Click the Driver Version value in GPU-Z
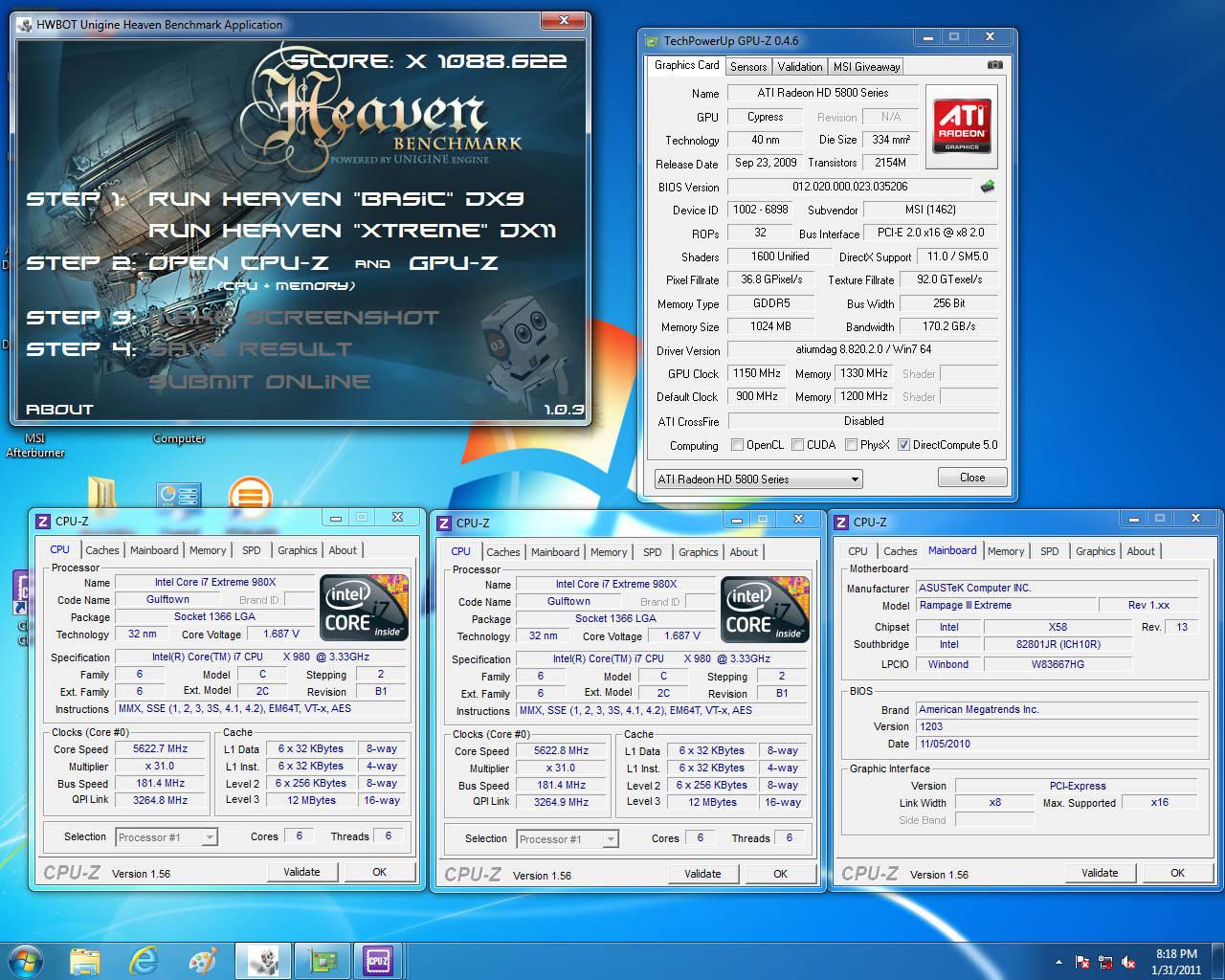Viewport: 1225px width, 980px height. click(x=863, y=350)
